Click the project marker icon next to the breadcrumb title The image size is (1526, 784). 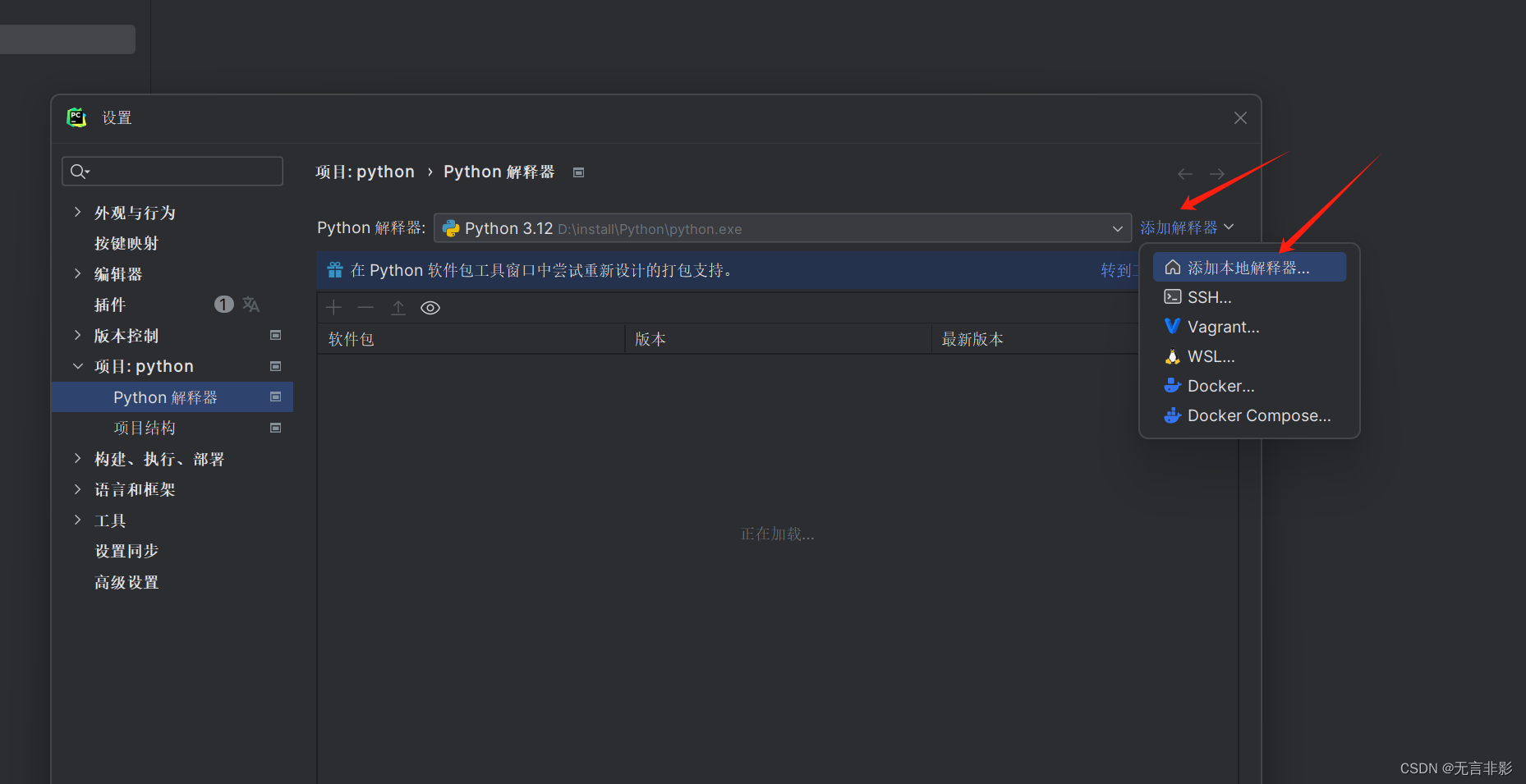click(x=578, y=172)
